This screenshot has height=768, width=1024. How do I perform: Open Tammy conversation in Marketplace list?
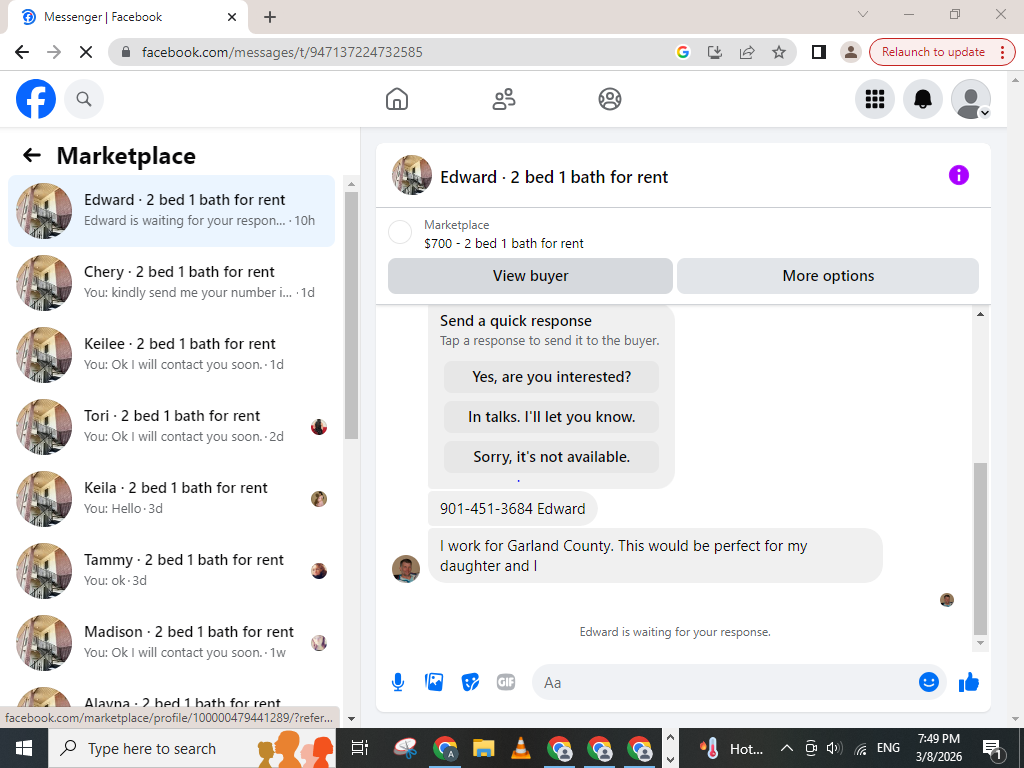coord(172,570)
